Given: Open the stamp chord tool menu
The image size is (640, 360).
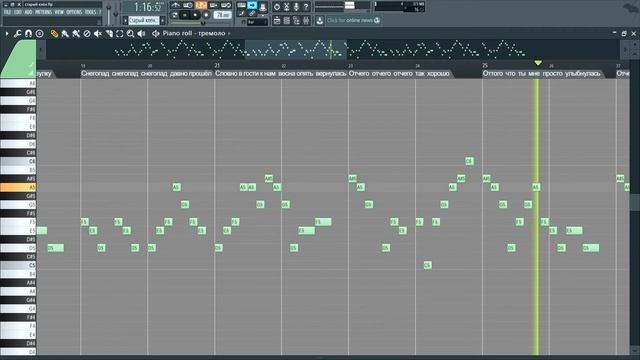Looking at the screenshot, I should [x=40, y=33].
